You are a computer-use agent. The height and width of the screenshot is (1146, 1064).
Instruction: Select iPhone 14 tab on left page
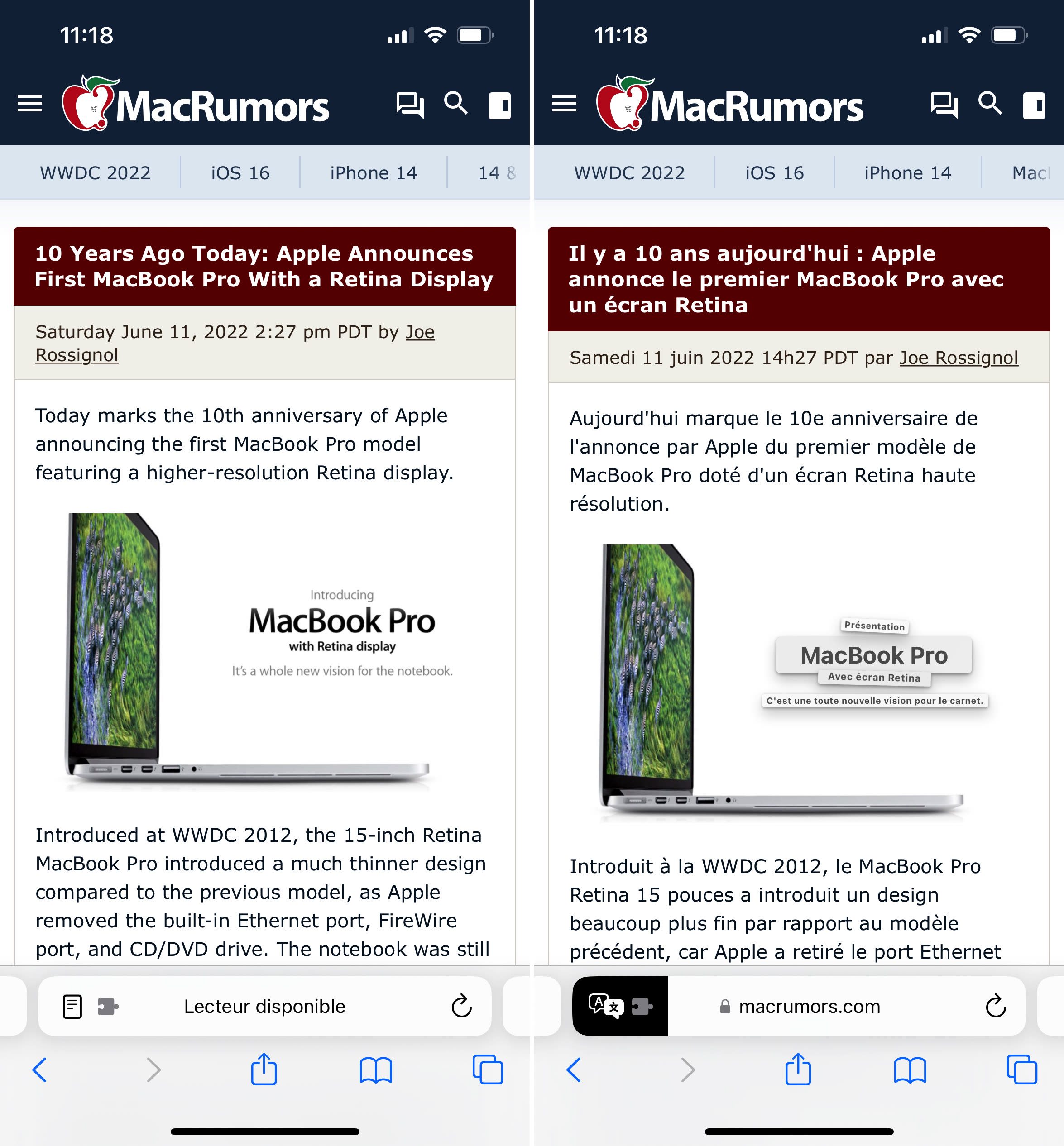[x=374, y=173]
